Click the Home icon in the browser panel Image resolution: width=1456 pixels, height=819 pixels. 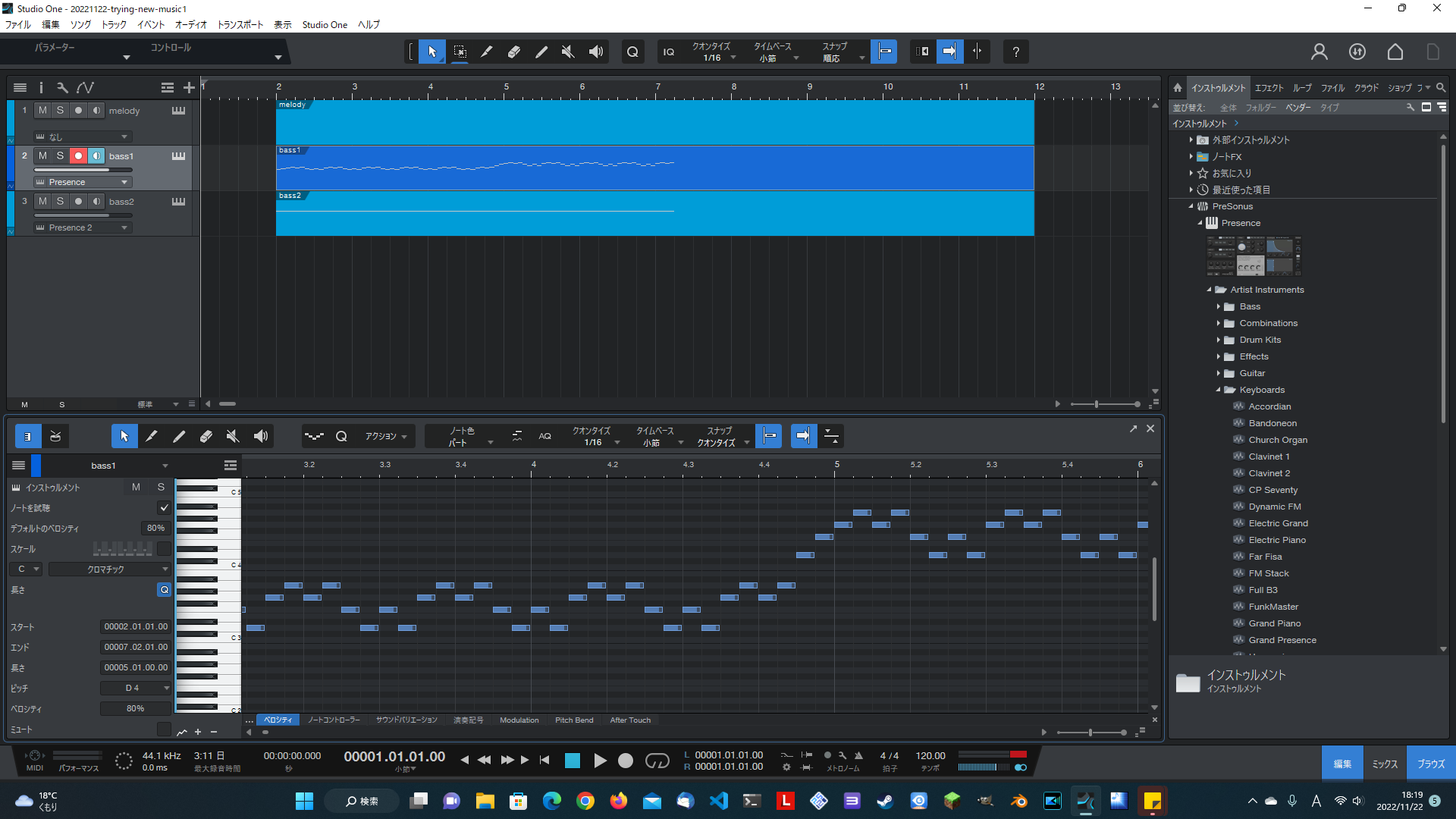pos(1176,87)
